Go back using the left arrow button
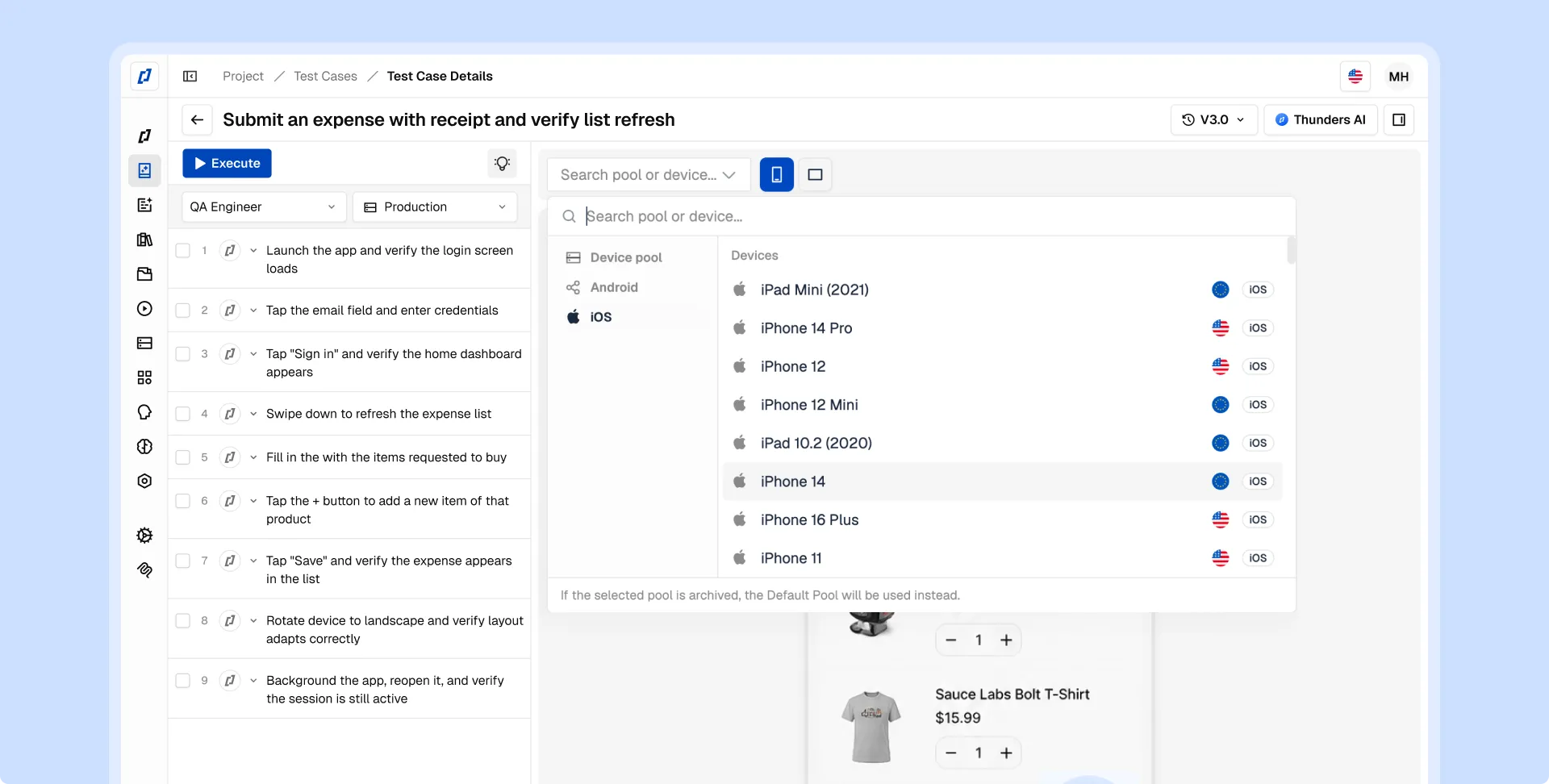Screen dimensions: 1549x784 [197, 120]
